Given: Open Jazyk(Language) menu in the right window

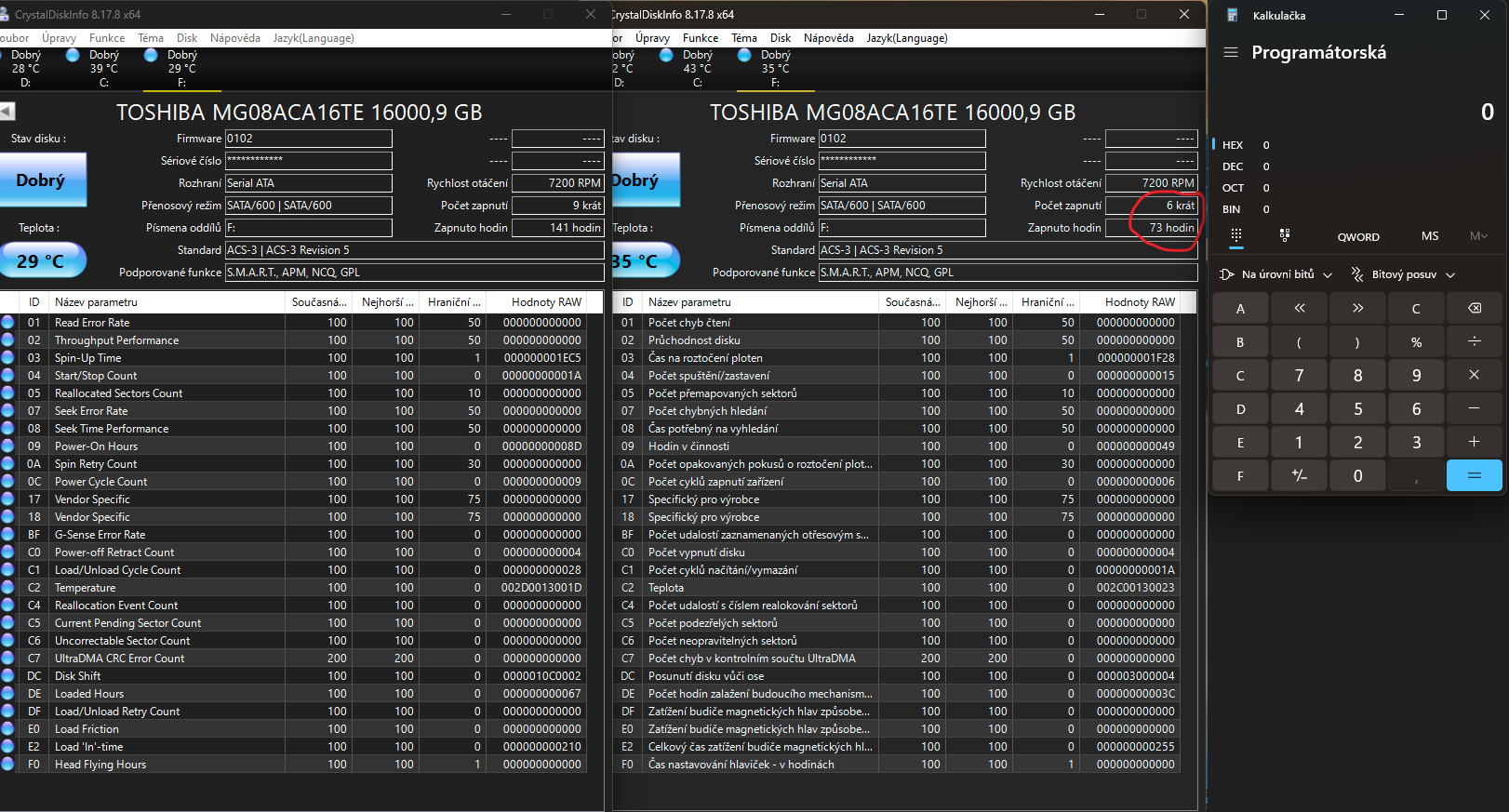Looking at the screenshot, I should click(906, 38).
